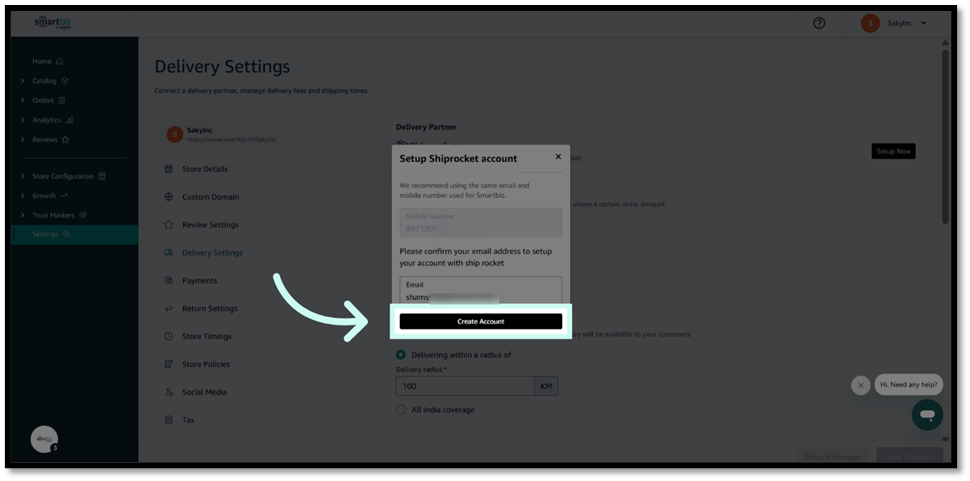970x481 pixels.
Task: Open the Payments settings tab
Action: point(199,281)
